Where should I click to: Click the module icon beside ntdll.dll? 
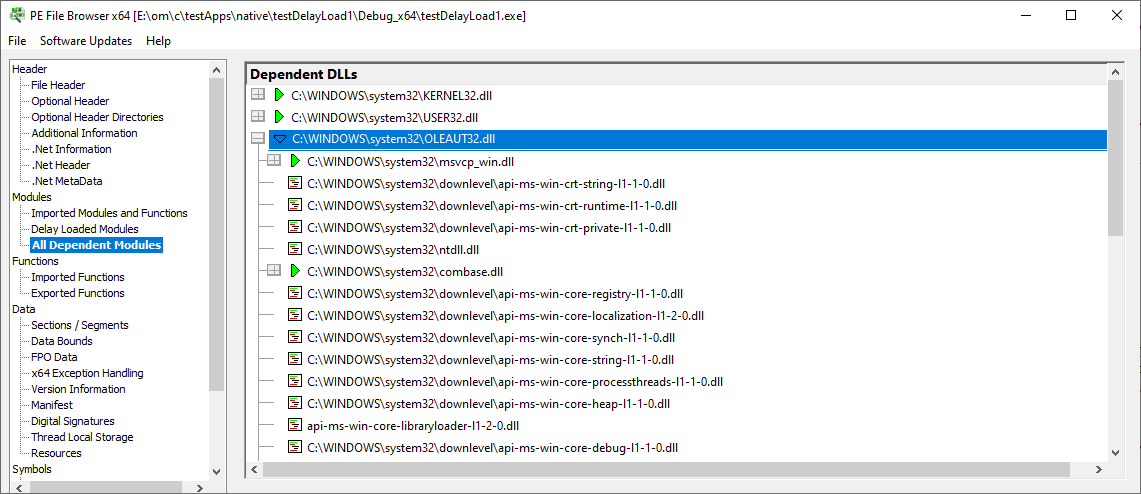pos(295,249)
